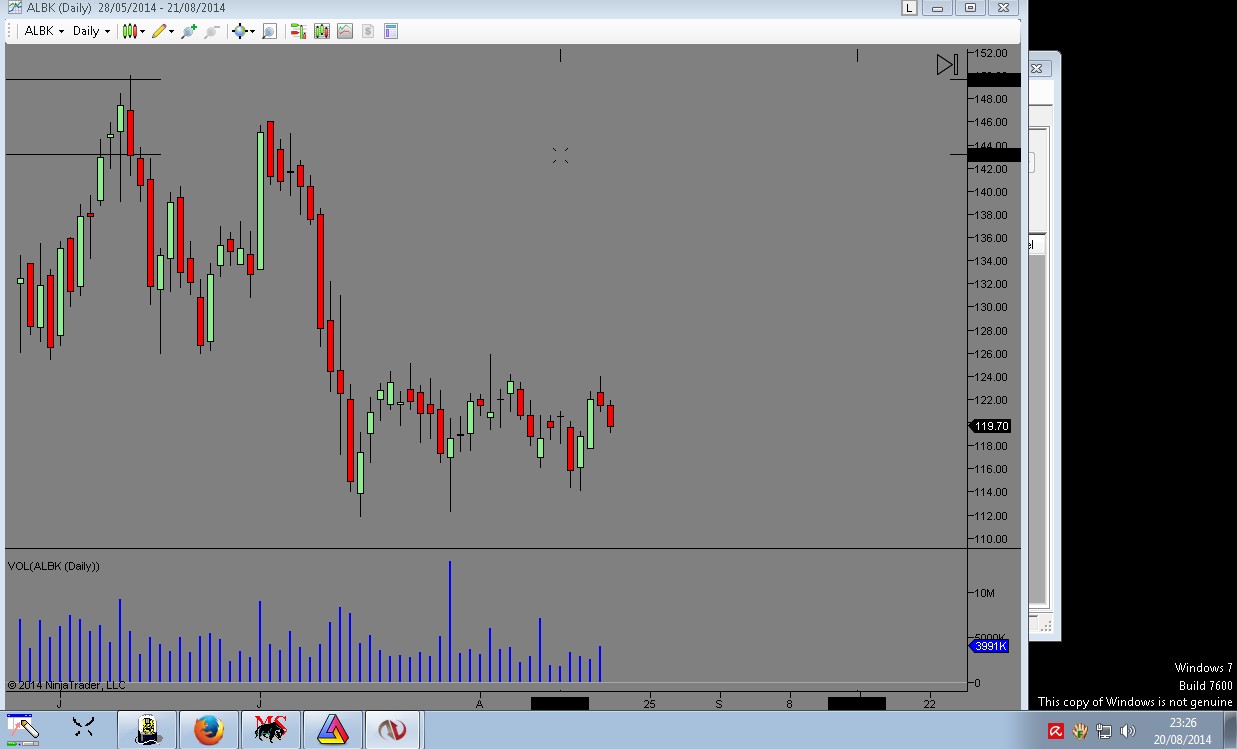
Task: Minimize the ALBK chart window
Action: coord(938,8)
